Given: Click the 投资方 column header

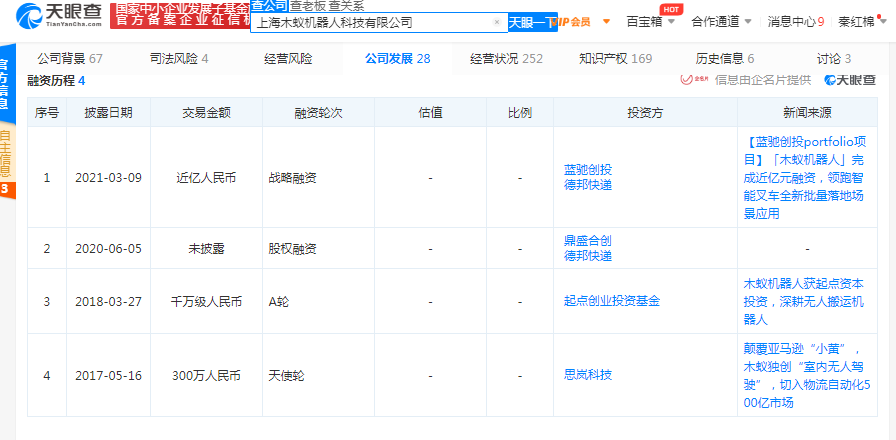Looking at the screenshot, I should (645, 113).
